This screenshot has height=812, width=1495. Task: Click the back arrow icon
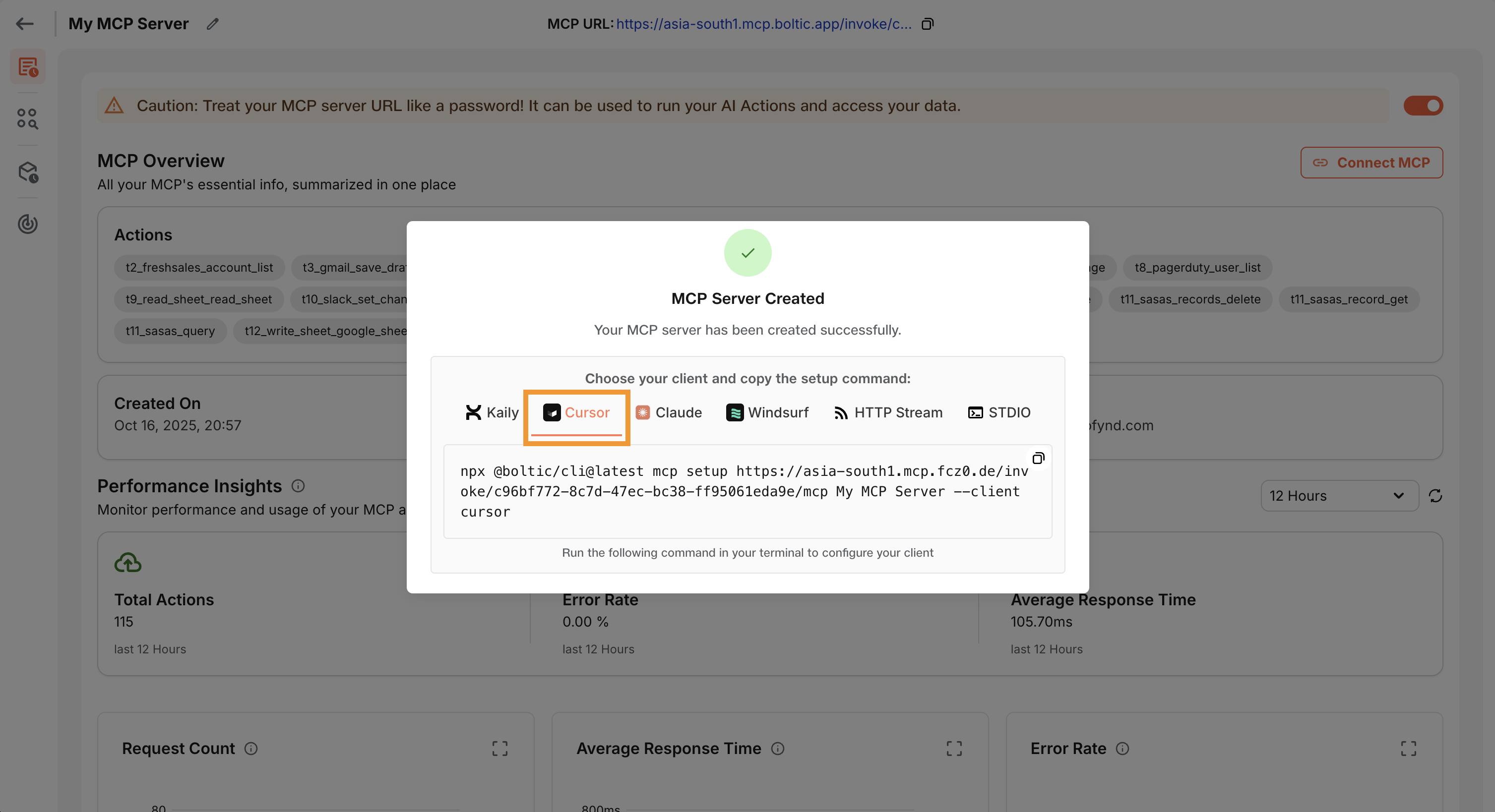(x=24, y=24)
